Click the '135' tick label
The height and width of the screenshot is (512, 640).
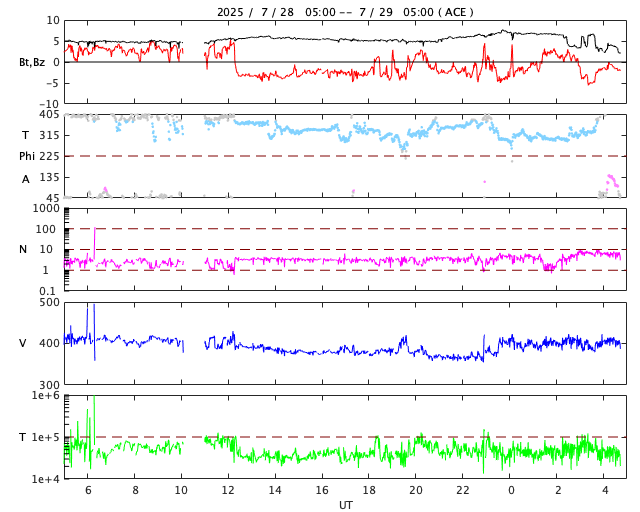pos(49,177)
